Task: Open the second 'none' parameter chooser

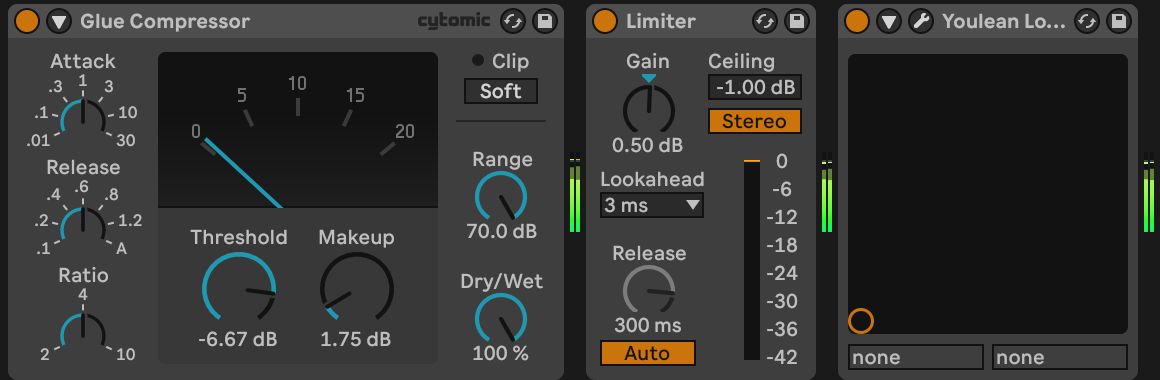Action: click(1059, 357)
